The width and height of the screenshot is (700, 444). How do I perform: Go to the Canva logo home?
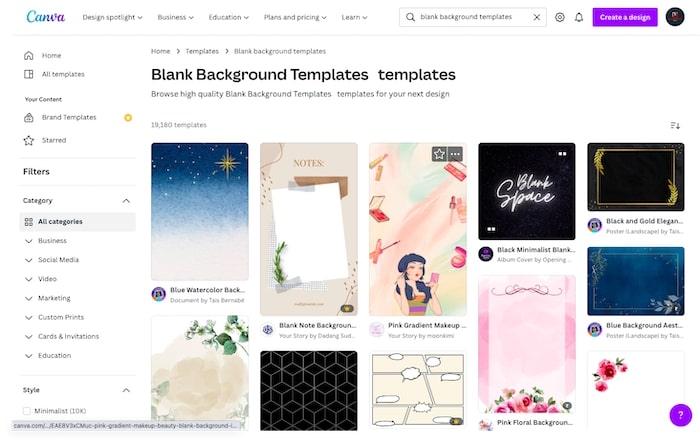coord(46,17)
